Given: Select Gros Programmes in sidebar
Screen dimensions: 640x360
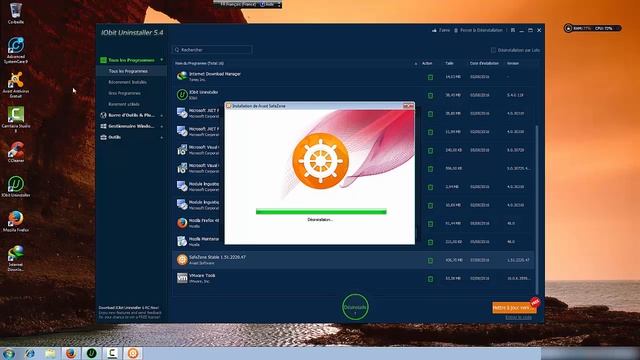Looking at the screenshot, I should [124, 93].
